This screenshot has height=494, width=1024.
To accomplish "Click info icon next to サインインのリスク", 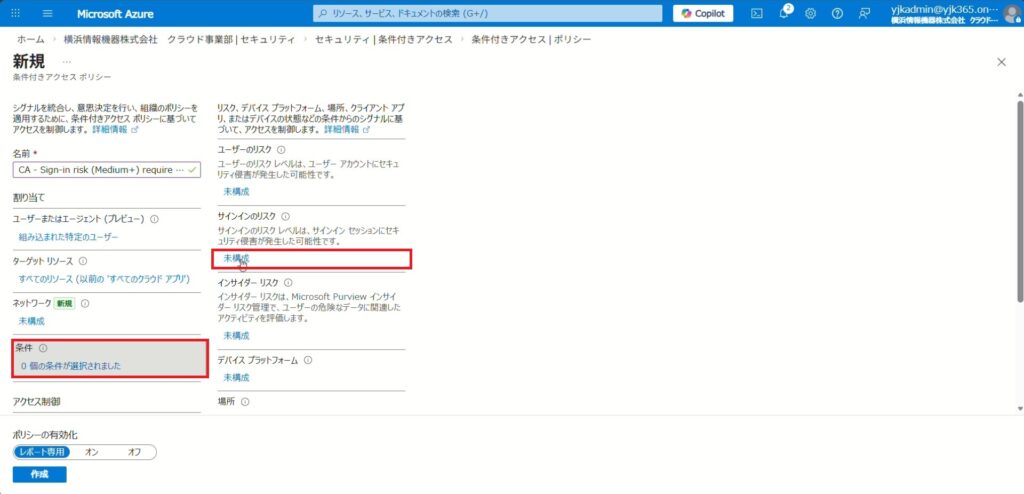I will pyautogui.click(x=285, y=216).
